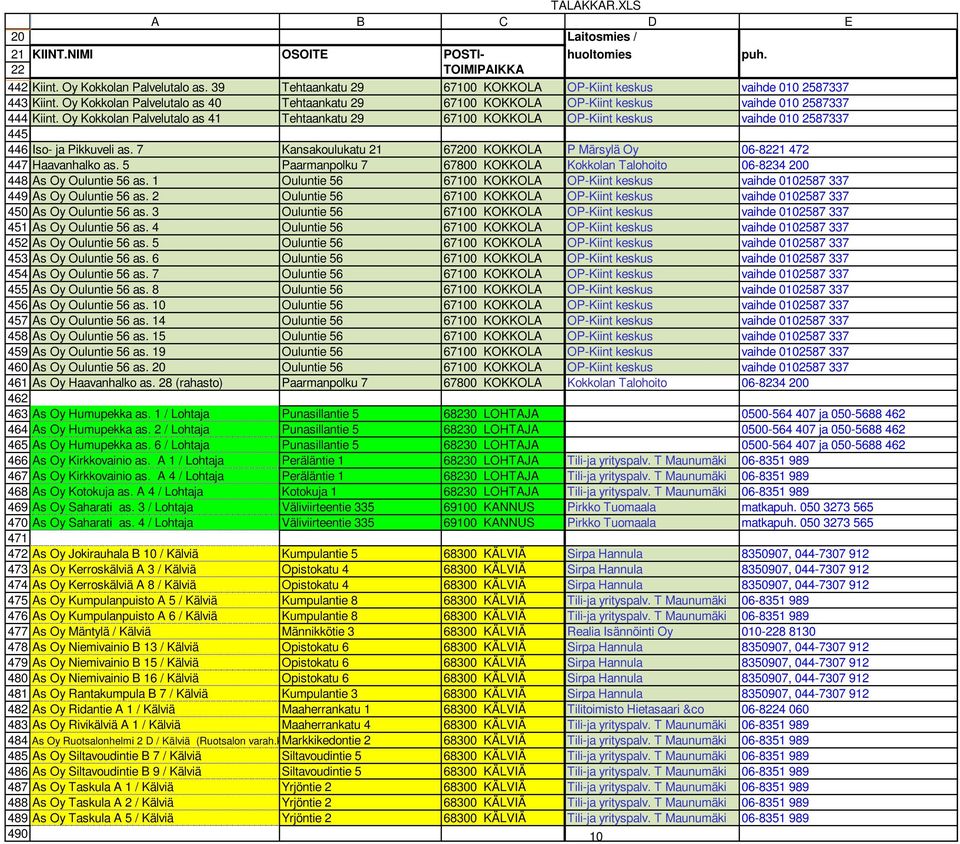960x844 pixels.
Task: Click cell As Oy Haavanhalko as. 28 (rahasto)
Action: point(155,383)
